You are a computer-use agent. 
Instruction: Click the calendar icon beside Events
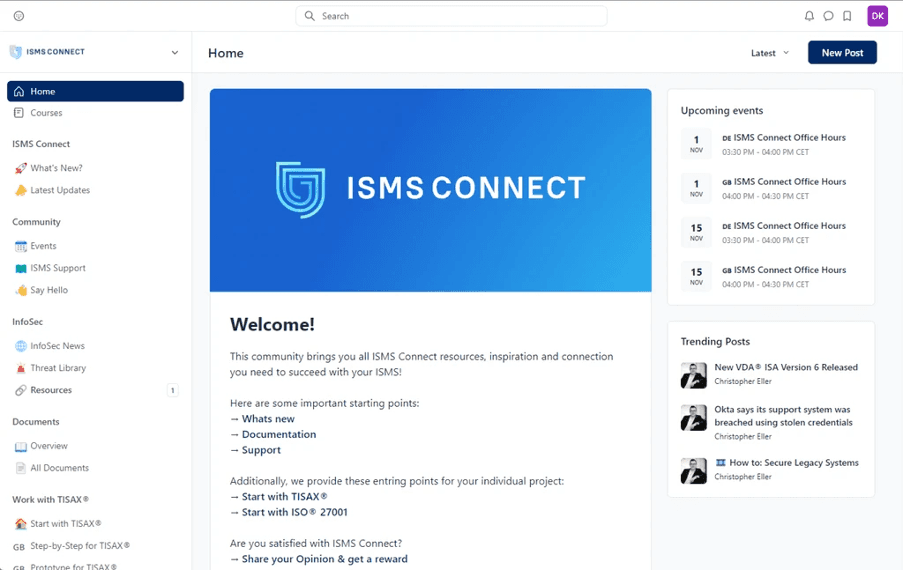21,246
